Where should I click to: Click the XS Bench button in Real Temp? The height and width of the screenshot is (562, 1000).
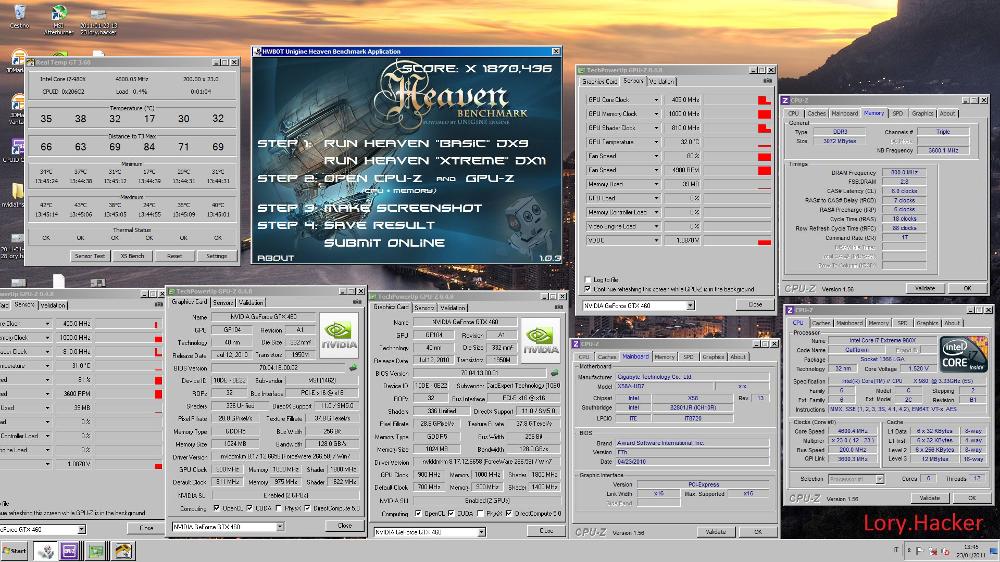coord(133,256)
